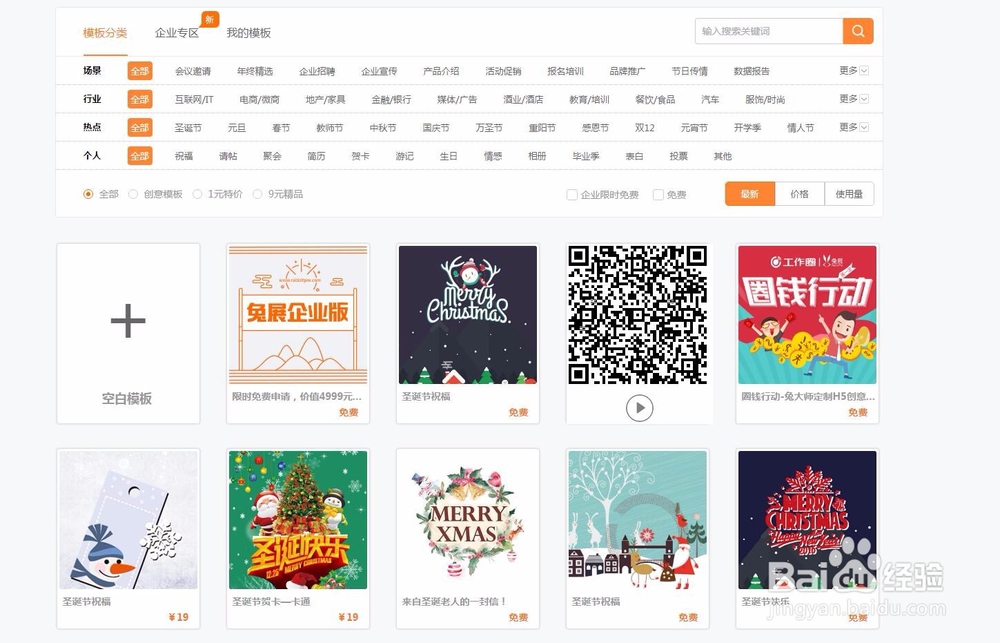
Task: Expand 更多 in the 场景 row
Action: click(853, 70)
